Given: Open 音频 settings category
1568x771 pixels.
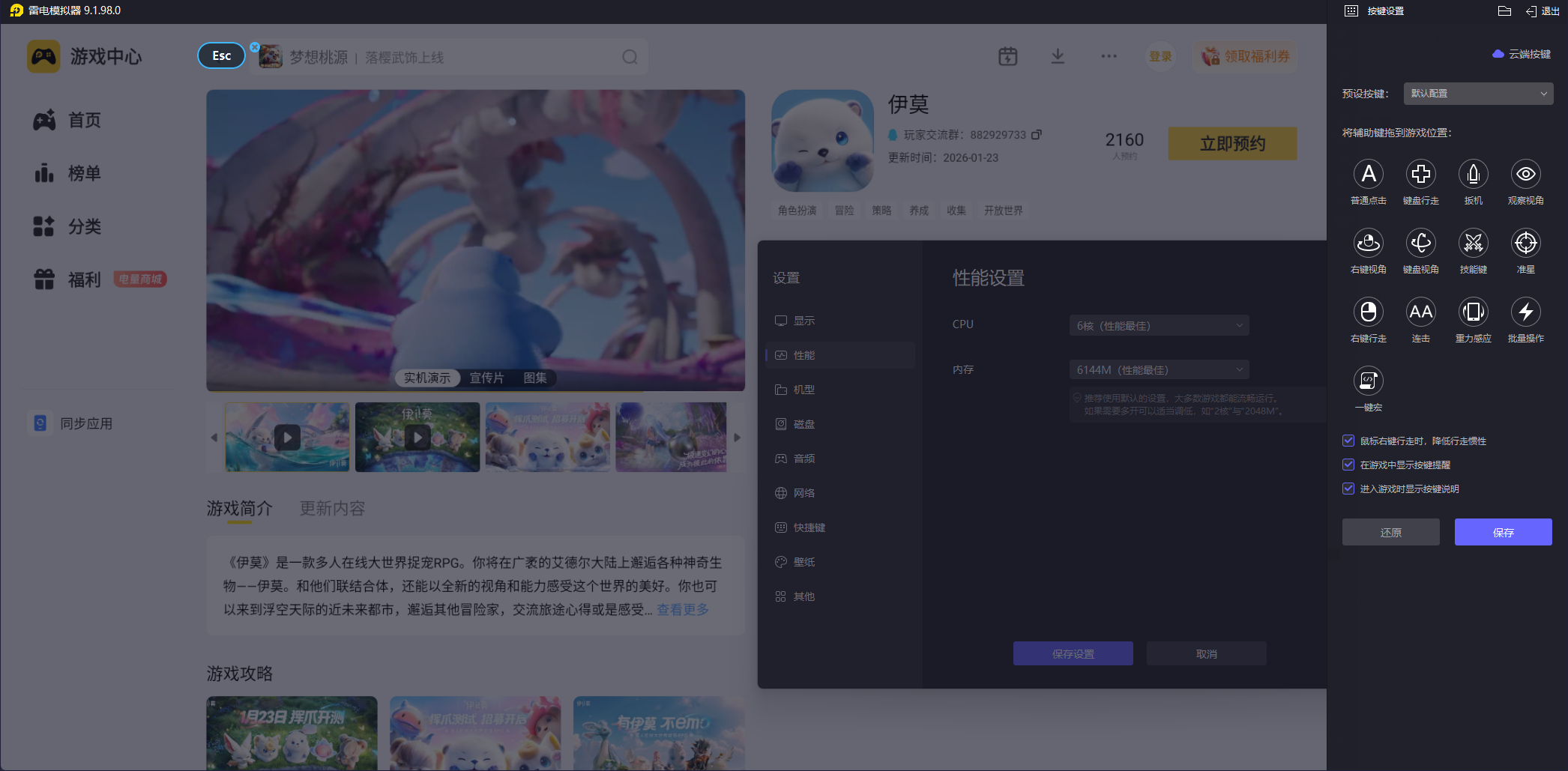Looking at the screenshot, I should 840,459.
